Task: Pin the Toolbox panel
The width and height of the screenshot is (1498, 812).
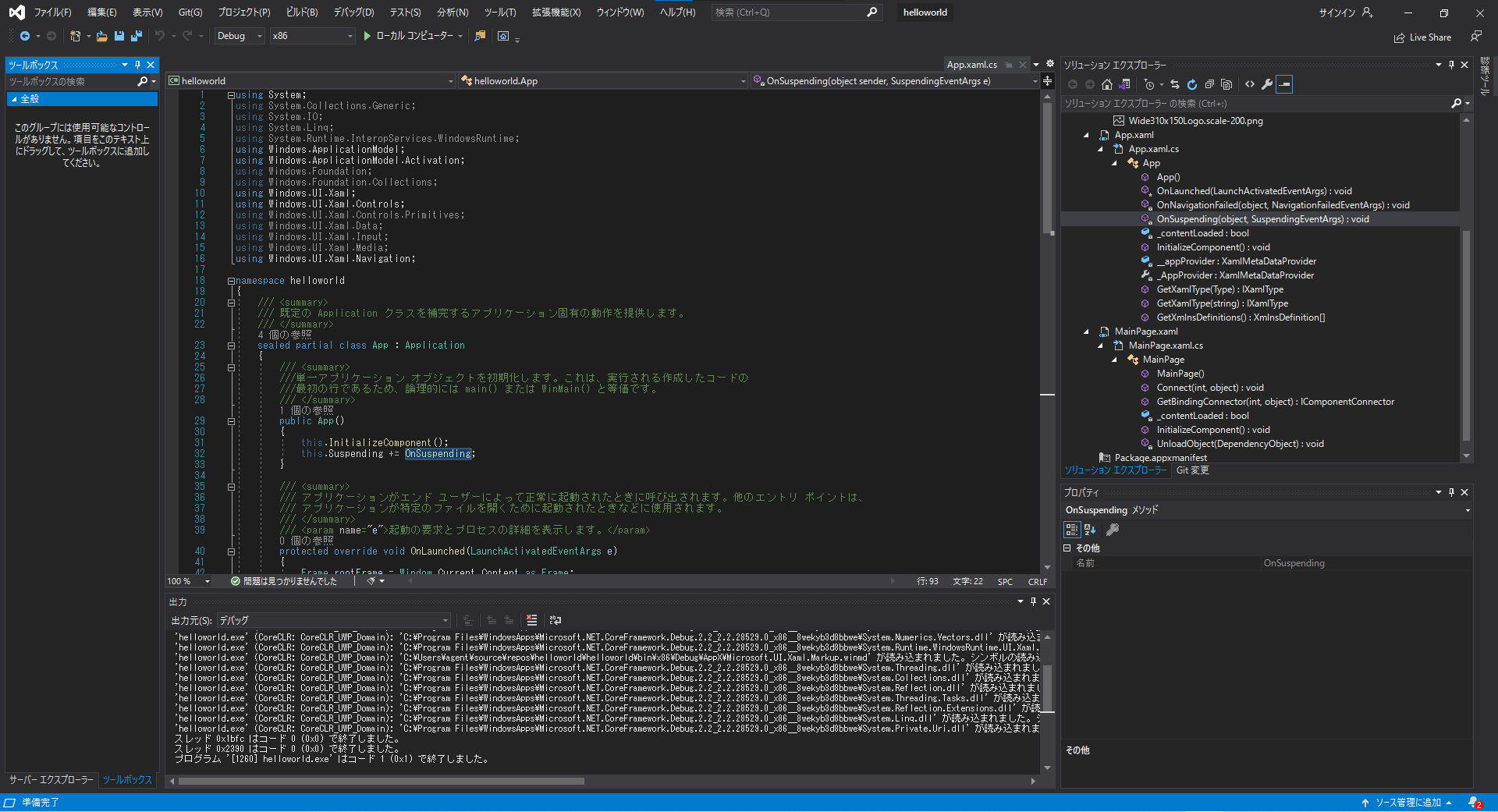Action: (137, 65)
